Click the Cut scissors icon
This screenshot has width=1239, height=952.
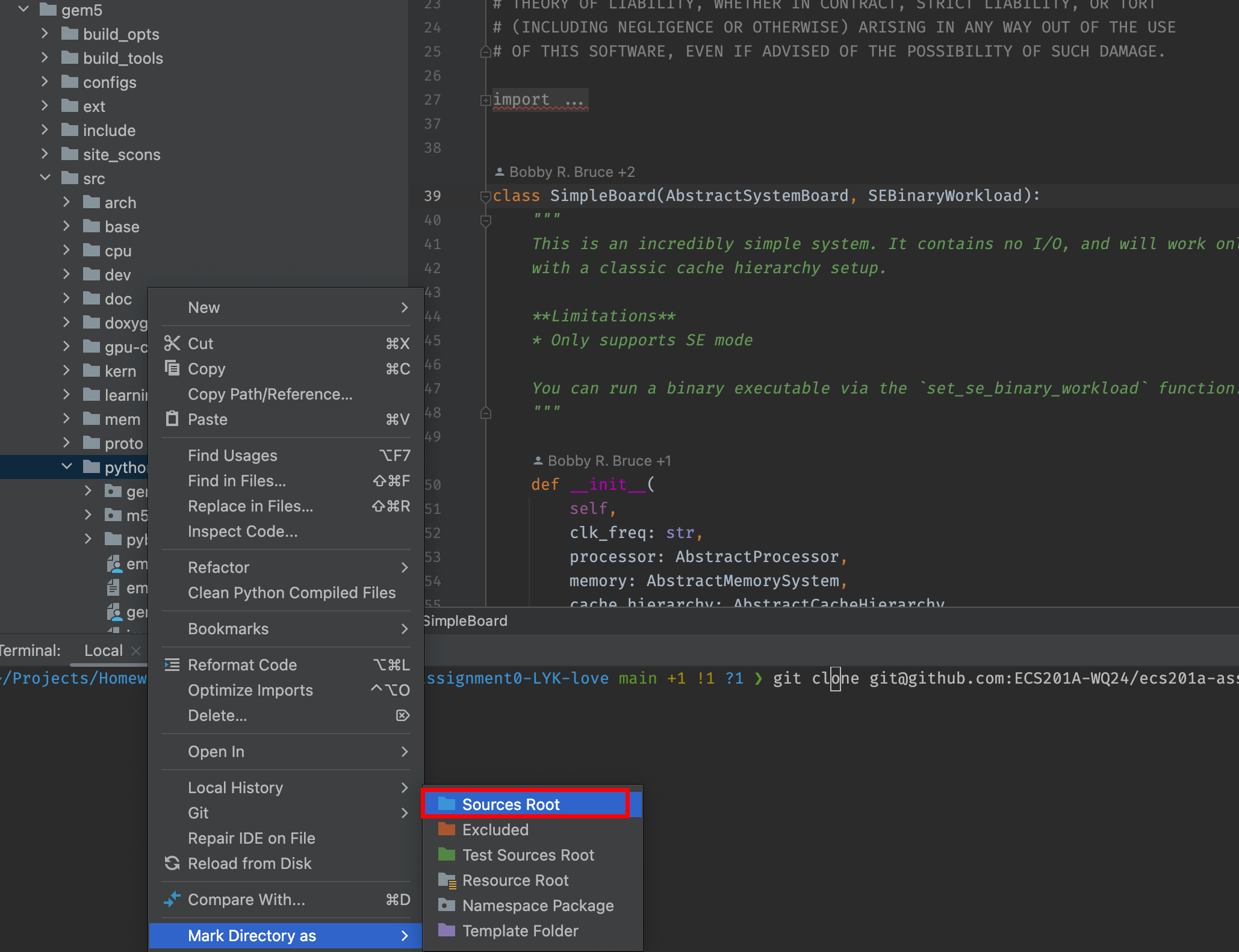[172, 343]
